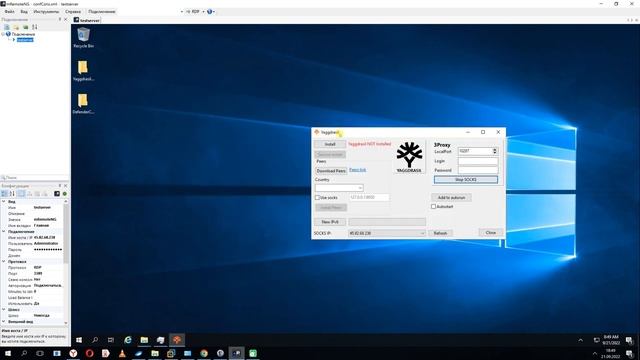Viewport: 640px width, 360px height.
Task: Collapse the Внешний вид section in Конфигурация
Action: 4,321
